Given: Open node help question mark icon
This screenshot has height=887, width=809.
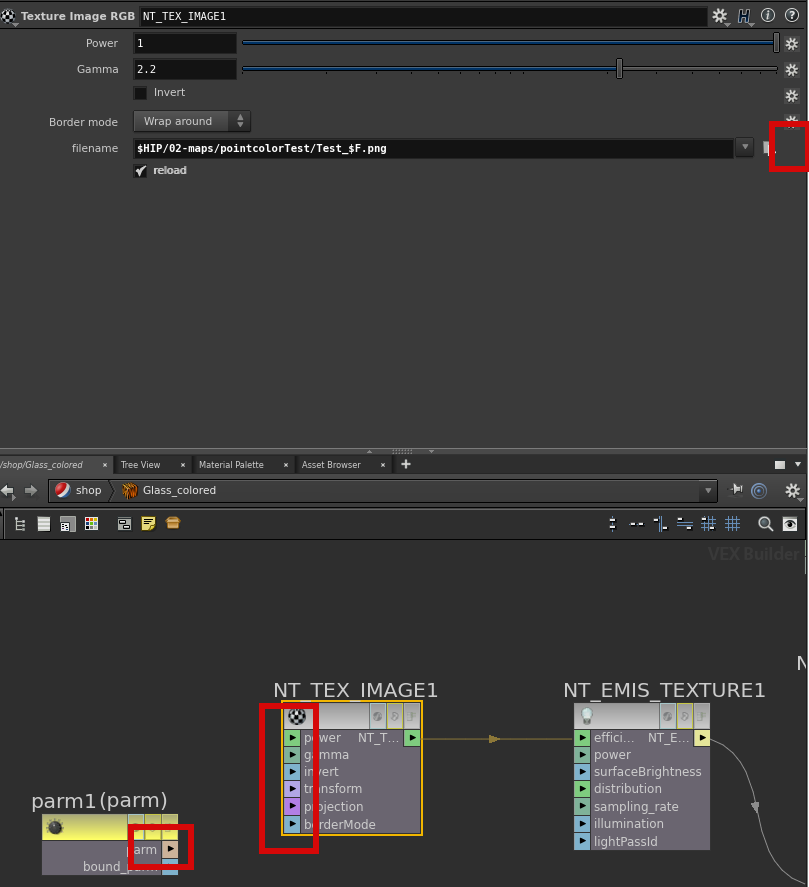Looking at the screenshot, I should coord(792,15).
